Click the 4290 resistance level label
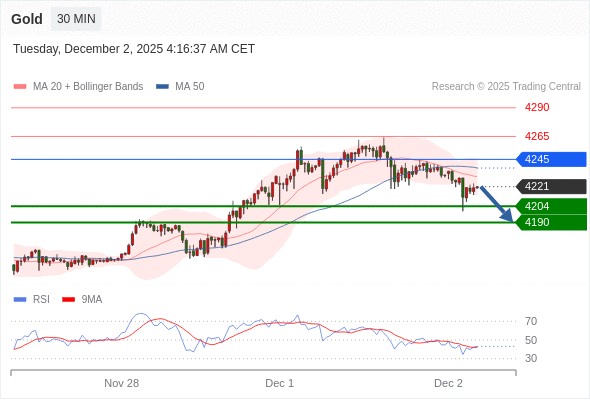Image resolution: width=590 pixels, height=400 pixels. 537,107
